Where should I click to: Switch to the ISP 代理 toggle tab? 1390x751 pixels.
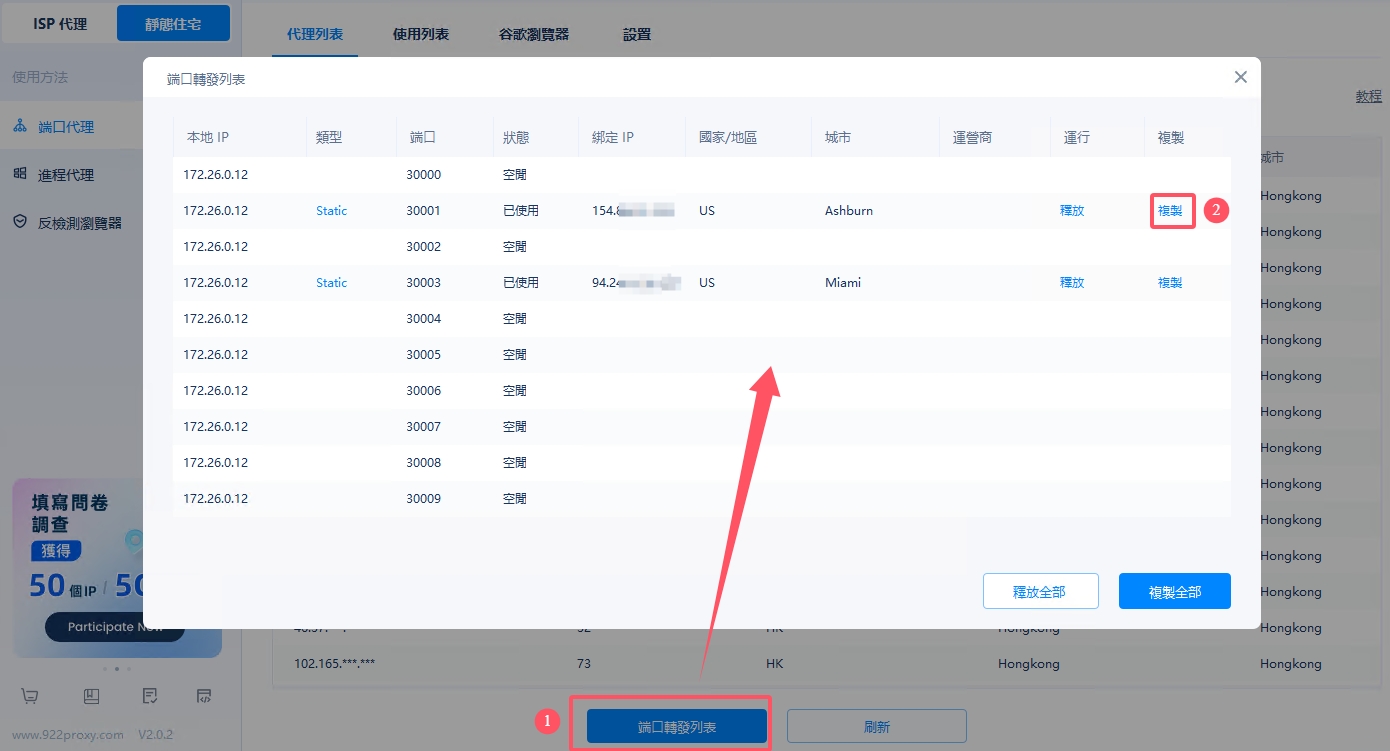pyautogui.click(x=60, y=24)
